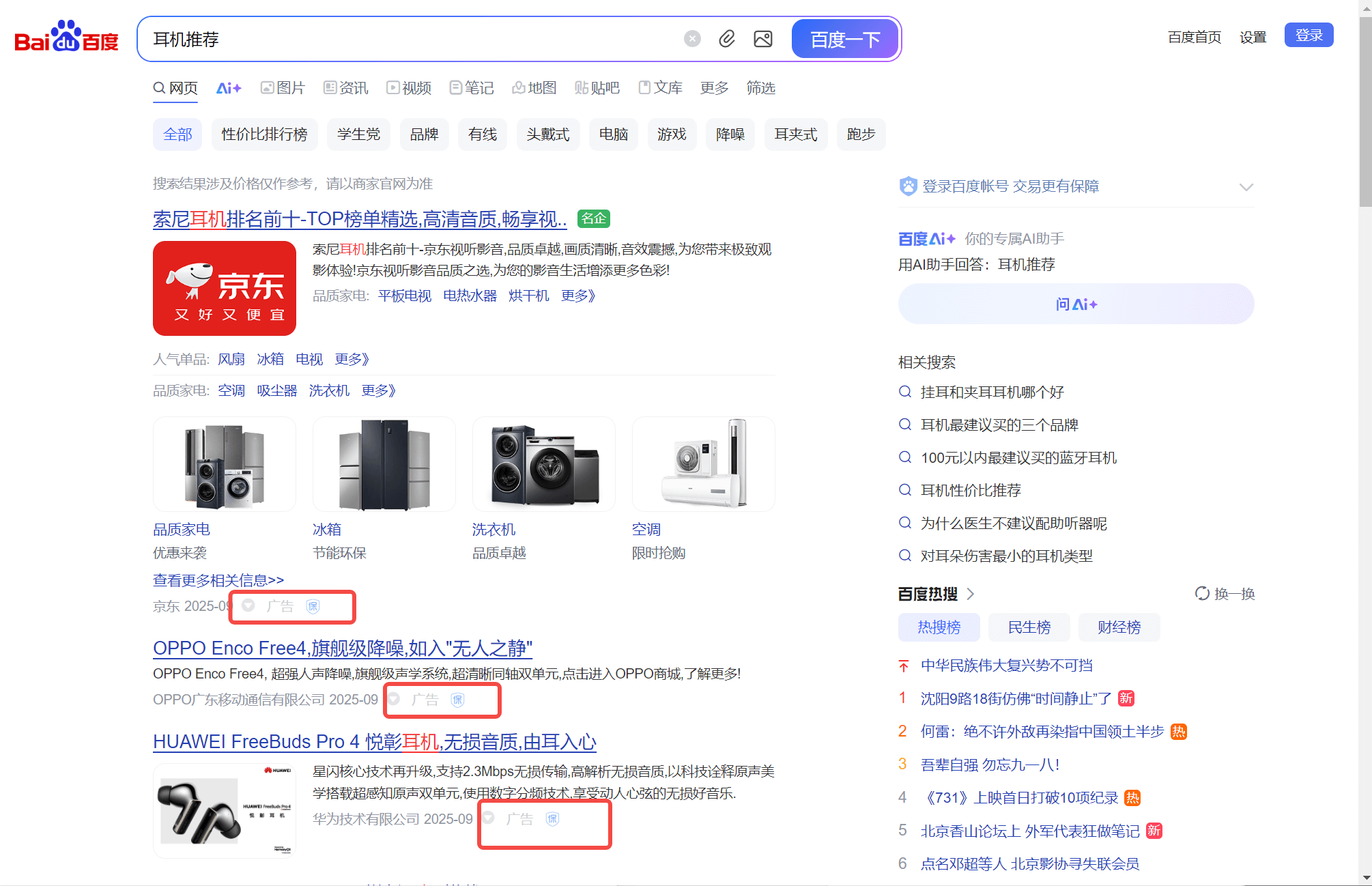Expand 百度热搜 arrow
The image size is (1372, 886).
[x=971, y=594]
